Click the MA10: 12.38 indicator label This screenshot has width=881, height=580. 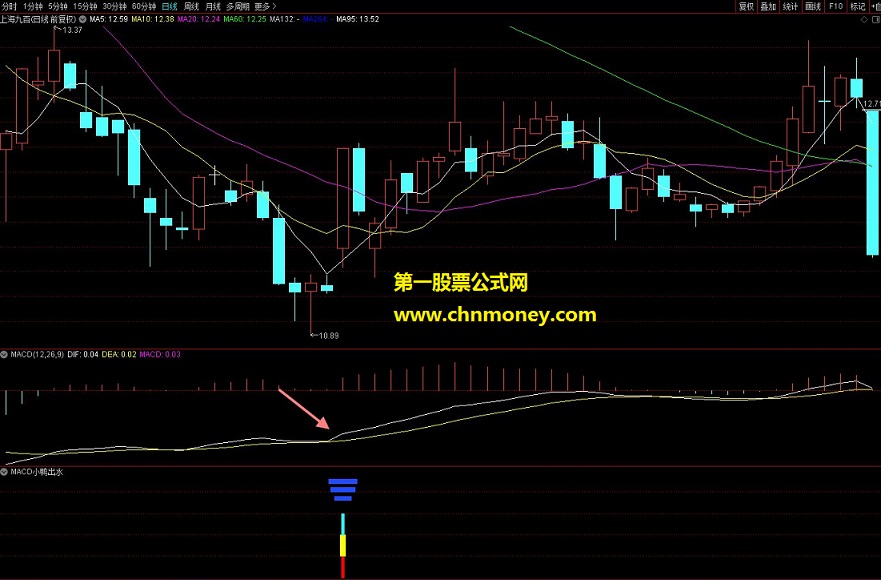coord(153,19)
